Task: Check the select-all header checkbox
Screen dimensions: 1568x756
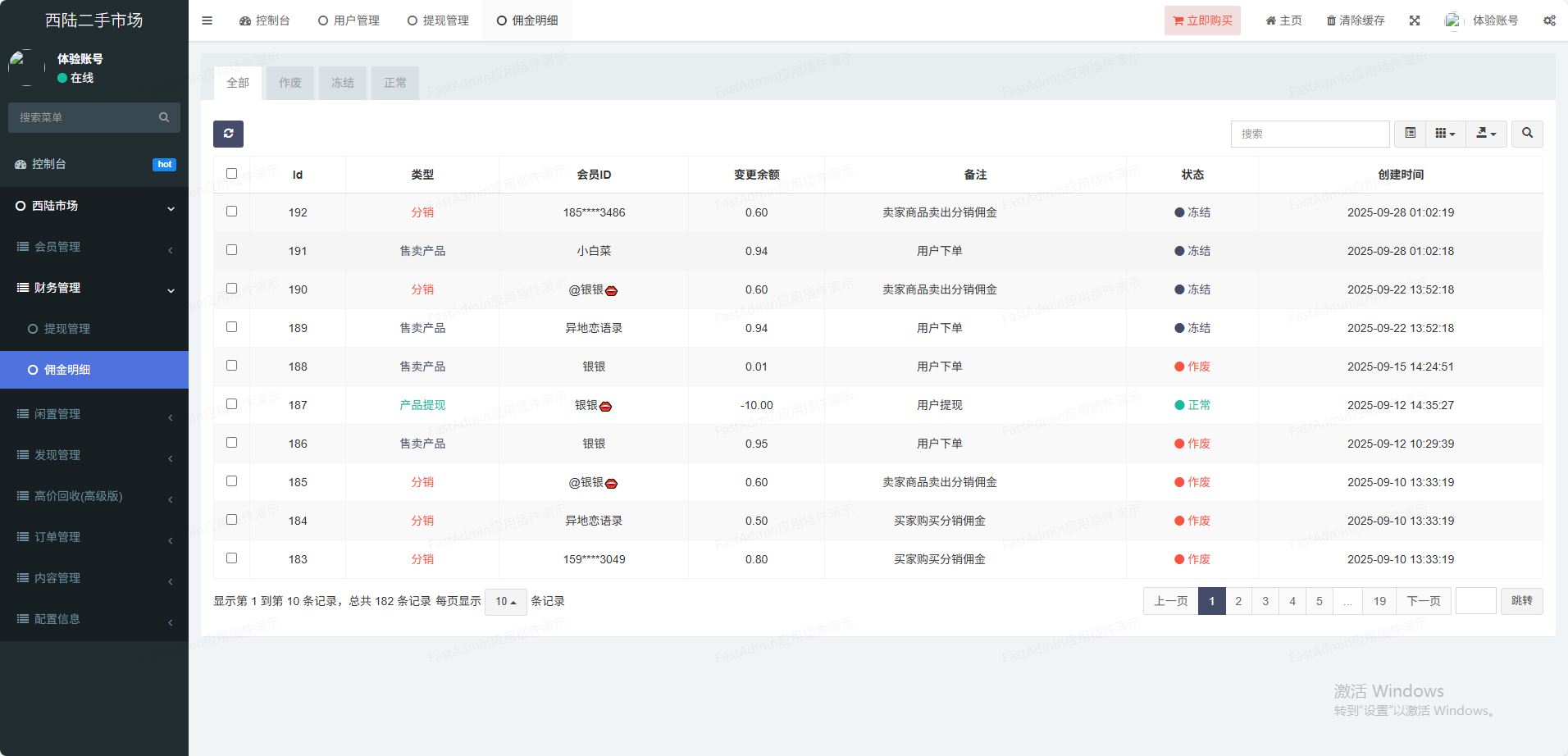Action: pos(231,174)
